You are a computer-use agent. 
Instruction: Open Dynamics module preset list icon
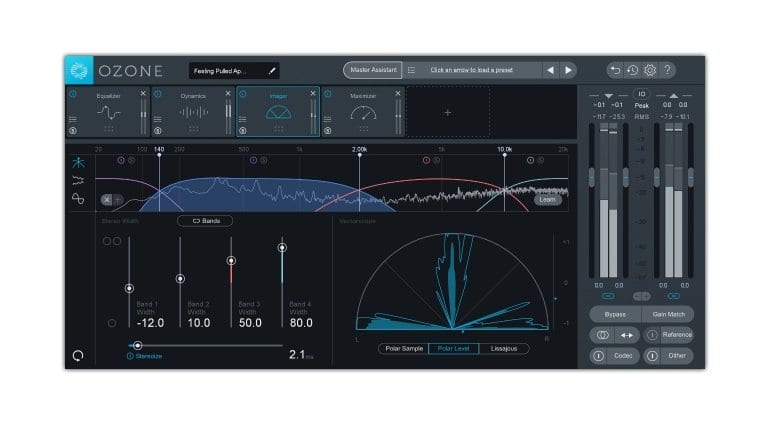pyautogui.click(x=158, y=119)
